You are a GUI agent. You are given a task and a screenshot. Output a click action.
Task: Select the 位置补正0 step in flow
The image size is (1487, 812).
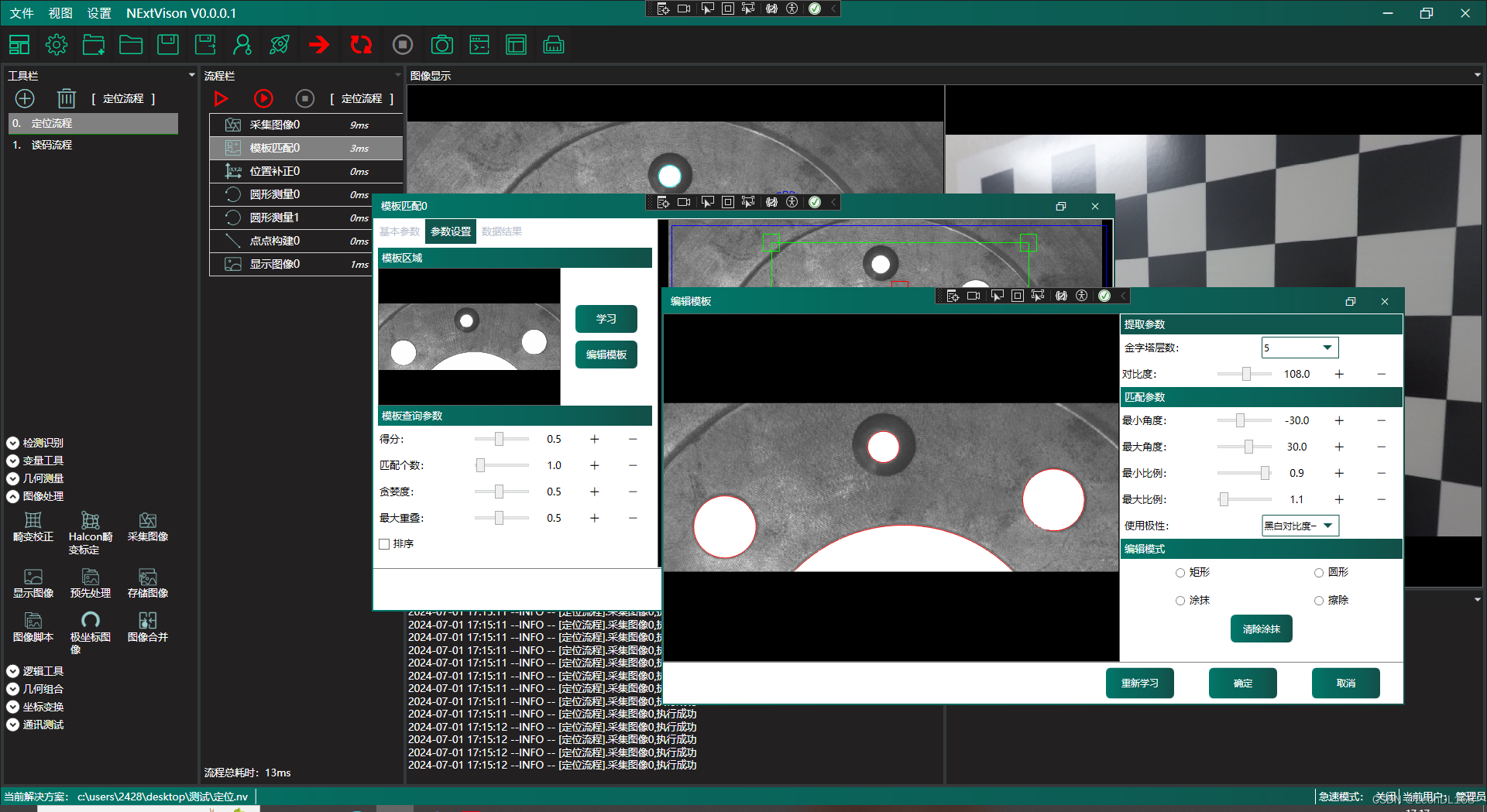(x=306, y=171)
